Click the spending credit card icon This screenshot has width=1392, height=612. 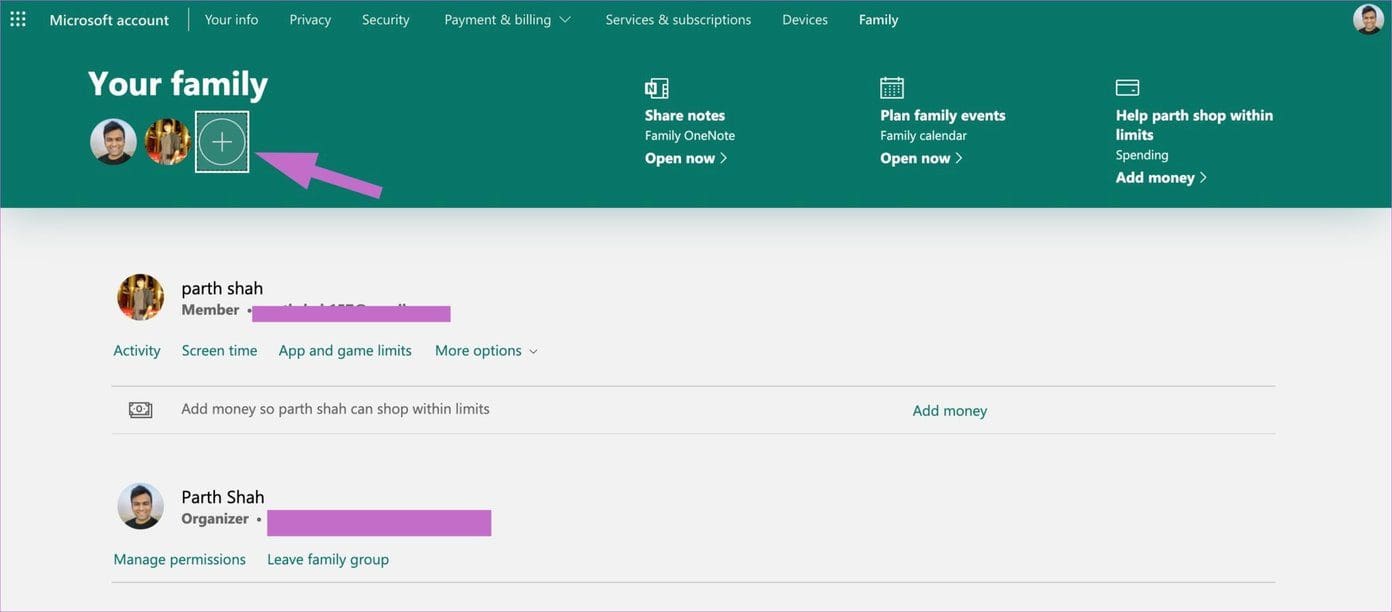pyautogui.click(x=1127, y=88)
